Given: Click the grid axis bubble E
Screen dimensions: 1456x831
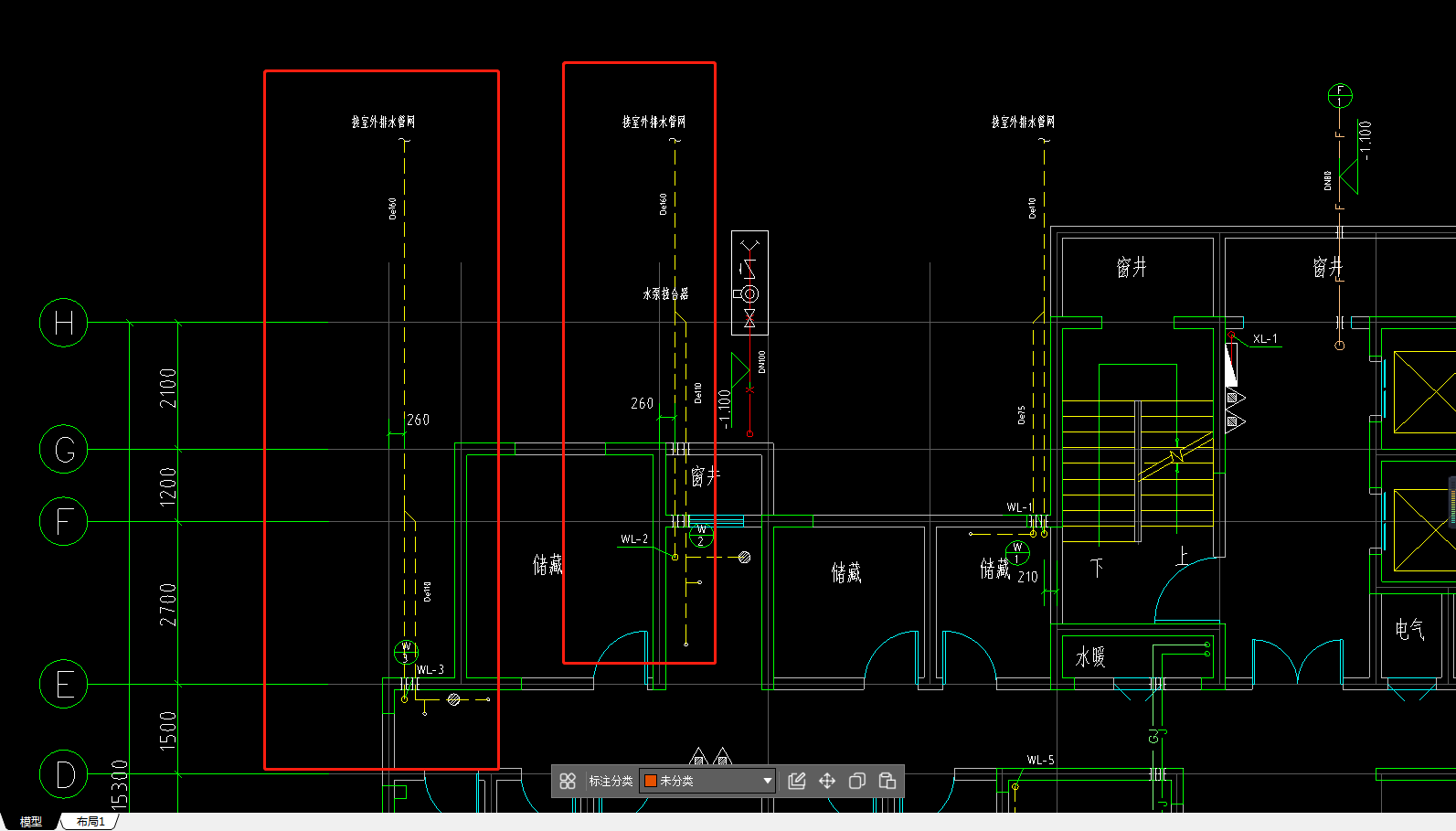Looking at the screenshot, I should tap(64, 684).
